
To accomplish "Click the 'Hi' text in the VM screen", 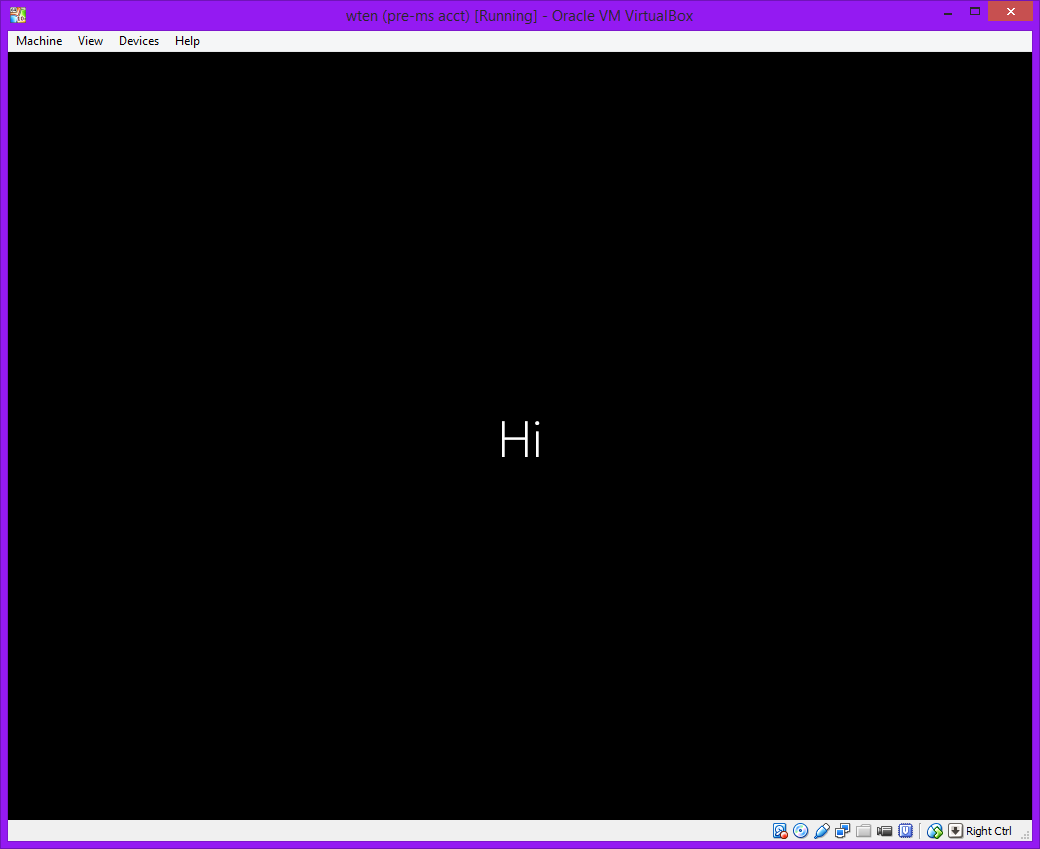I will [x=520, y=439].
